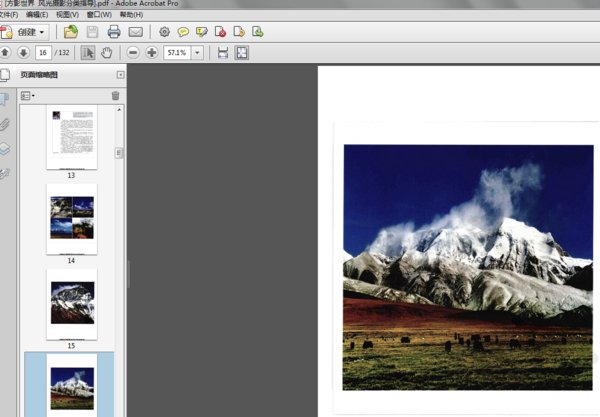The image size is (600, 417).
Task: Choose the Select tool cursor icon
Action: point(88,53)
